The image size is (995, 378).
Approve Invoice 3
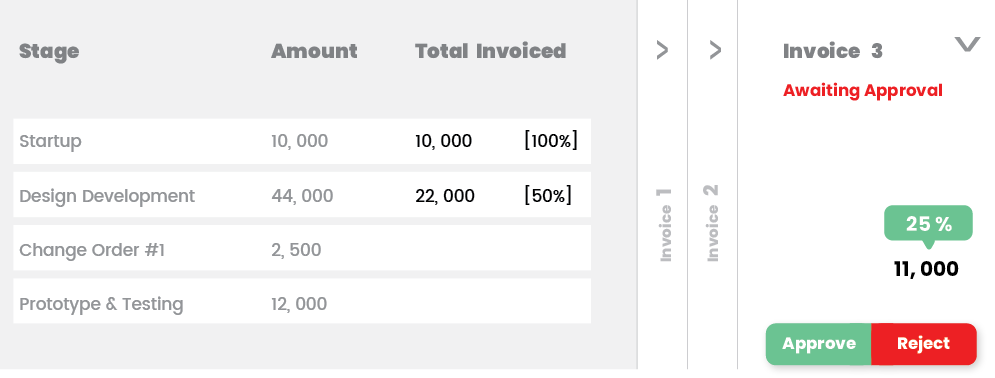coord(819,344)
